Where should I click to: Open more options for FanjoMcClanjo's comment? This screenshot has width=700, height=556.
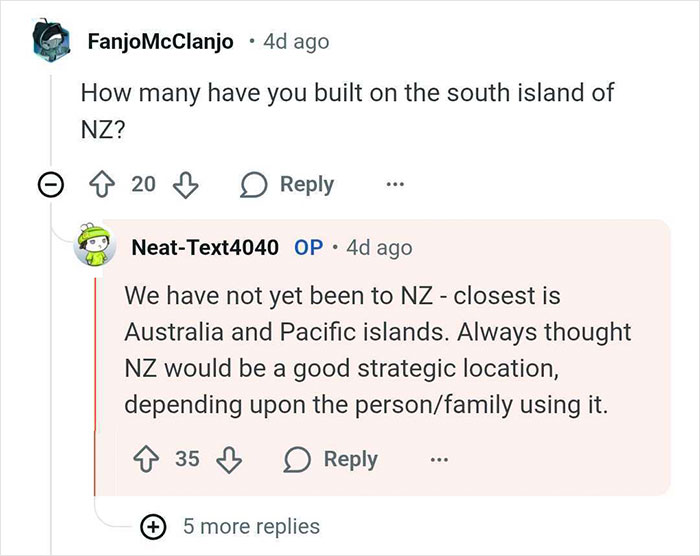(x=395, y=185)
